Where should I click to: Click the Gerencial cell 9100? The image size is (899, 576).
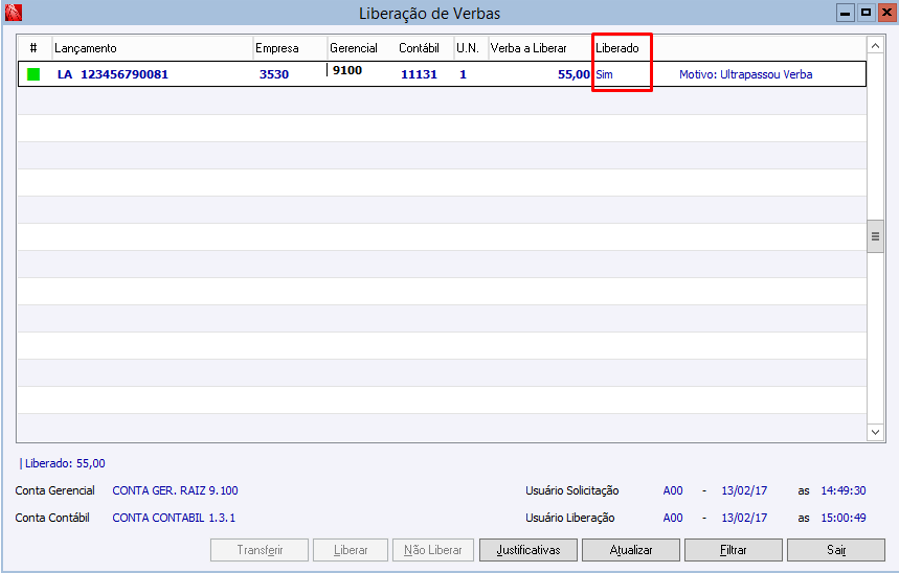[x=347, y=70]
